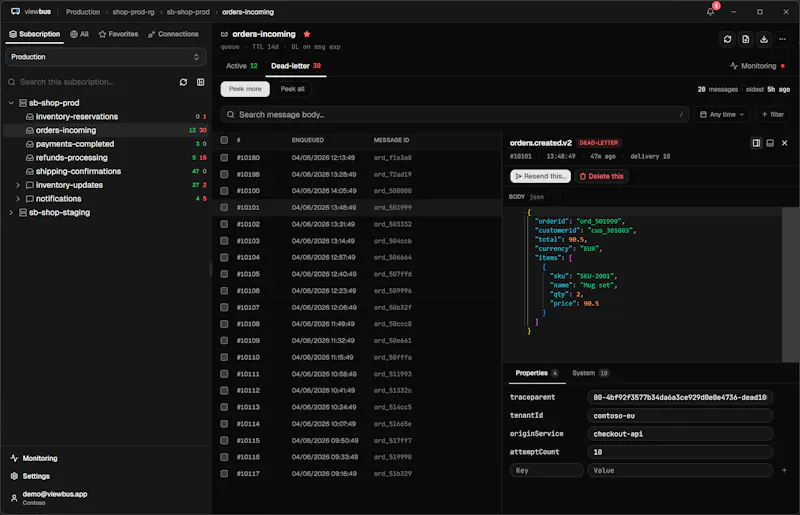Switch detail pane to bottom layout

pos(770,143)
